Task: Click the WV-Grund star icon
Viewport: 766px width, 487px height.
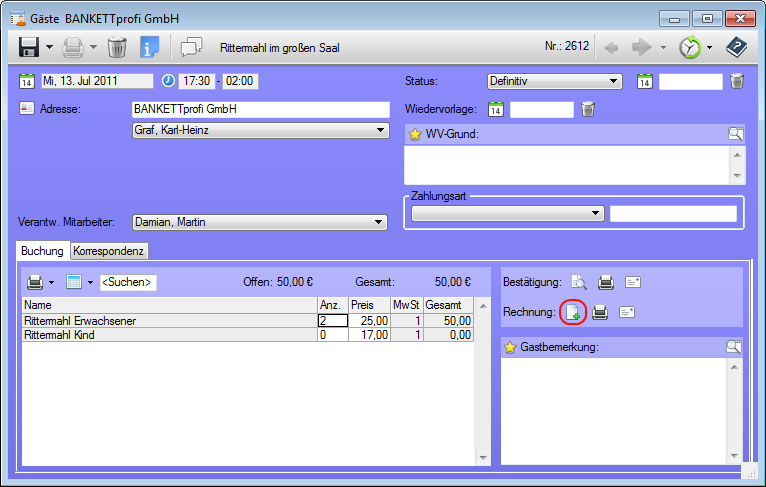Action: click(415, 134)
